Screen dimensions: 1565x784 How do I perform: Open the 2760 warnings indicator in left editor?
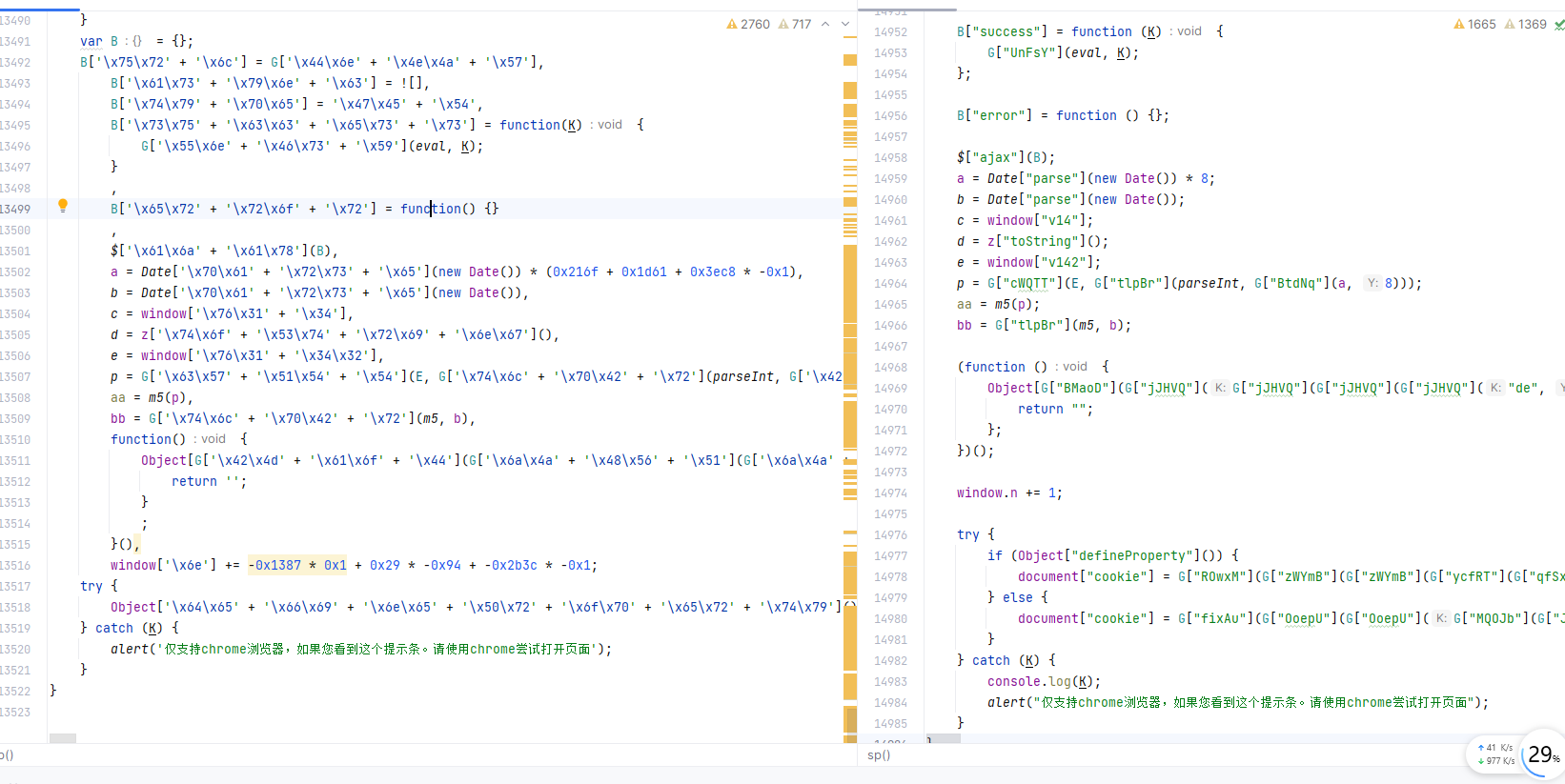(748, 24)
